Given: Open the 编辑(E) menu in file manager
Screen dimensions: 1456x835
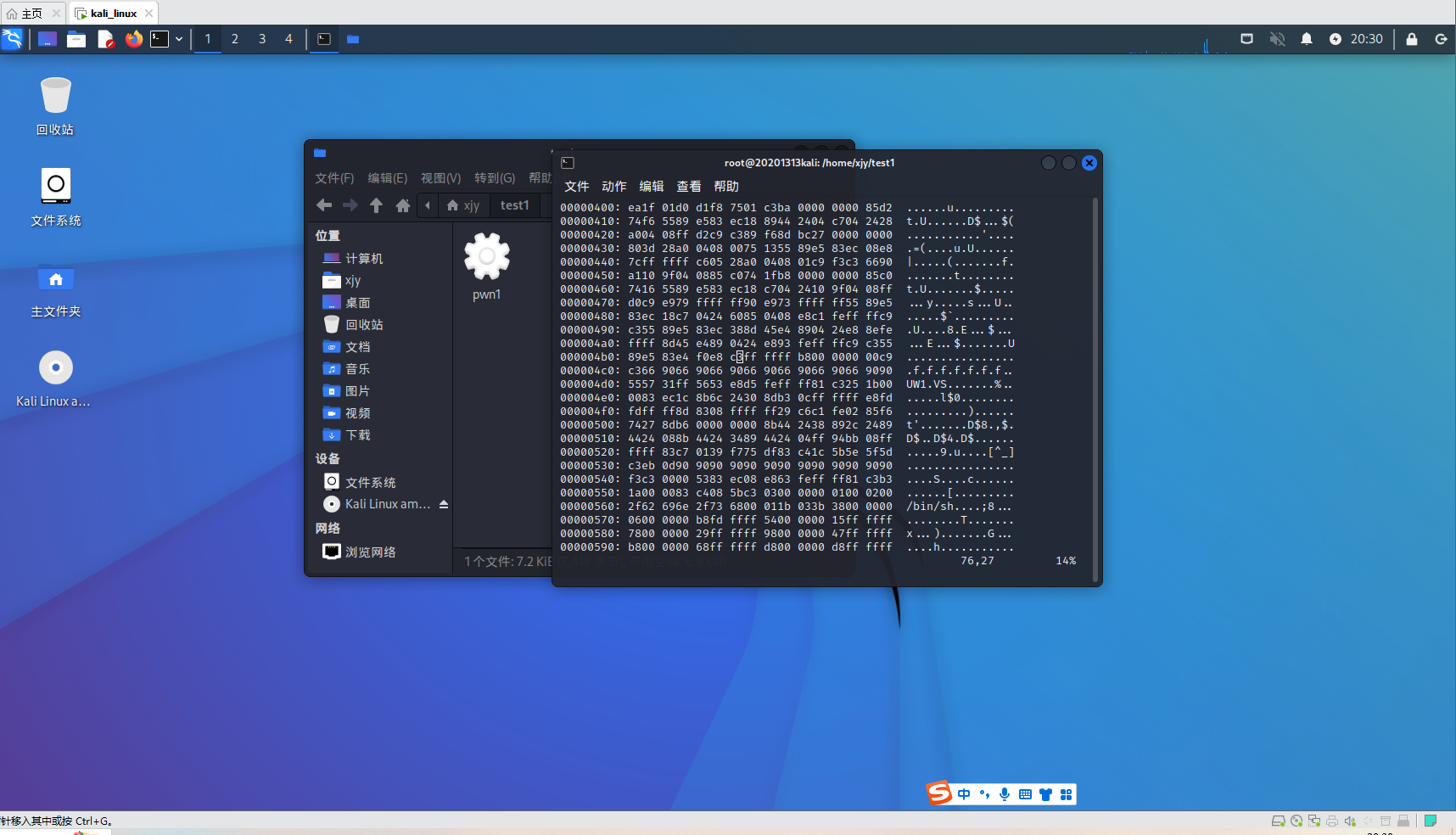Looking at the screenshot, I should 388,178.
